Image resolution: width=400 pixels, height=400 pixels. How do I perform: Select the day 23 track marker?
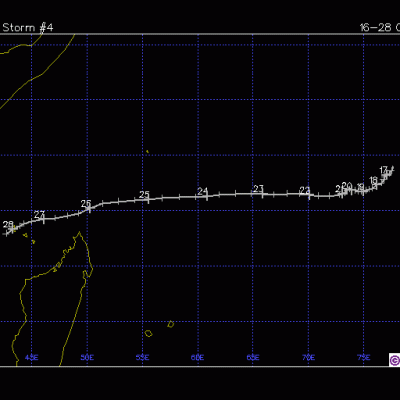(258, 189)
